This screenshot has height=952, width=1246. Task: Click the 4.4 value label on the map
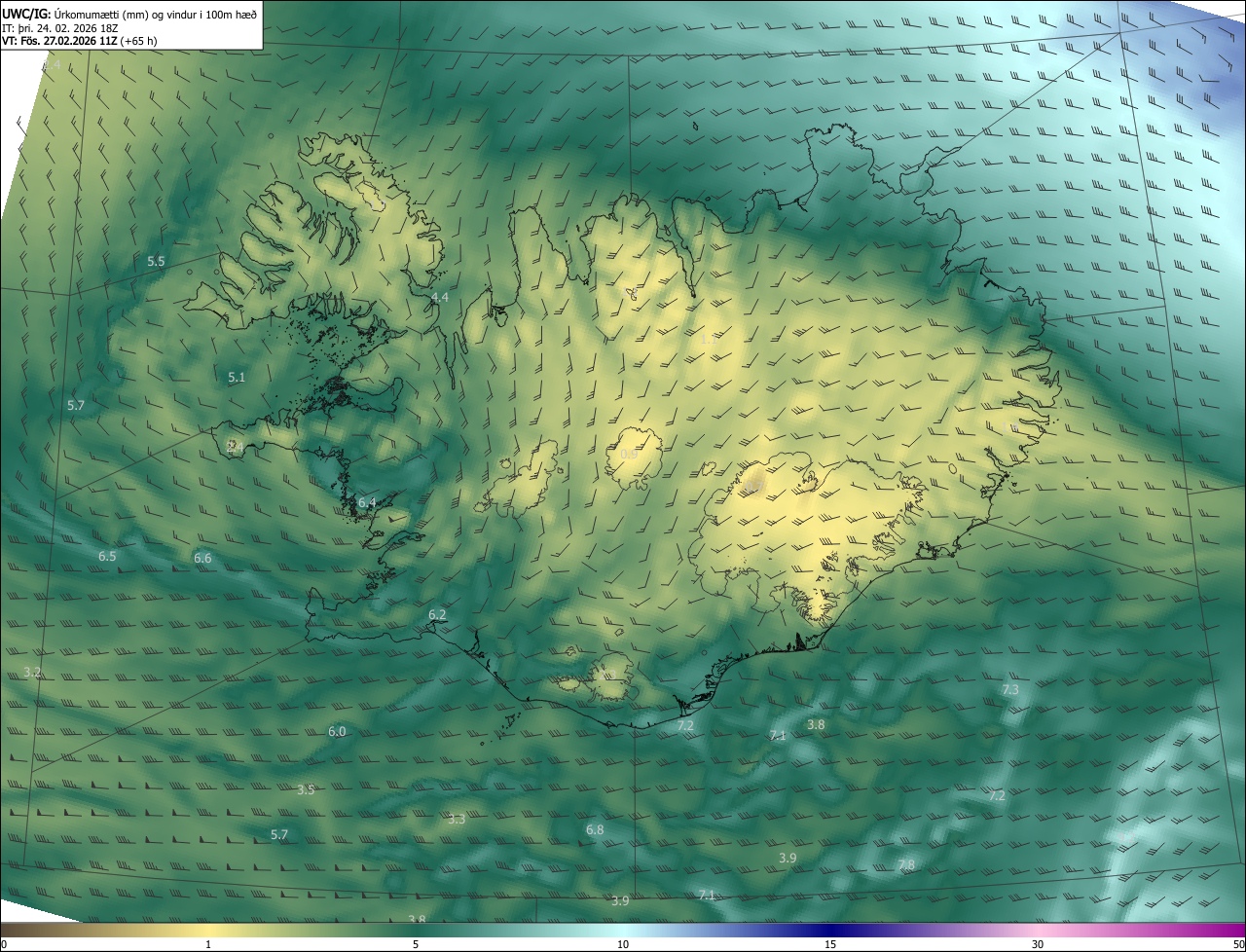tap(439, 297)
